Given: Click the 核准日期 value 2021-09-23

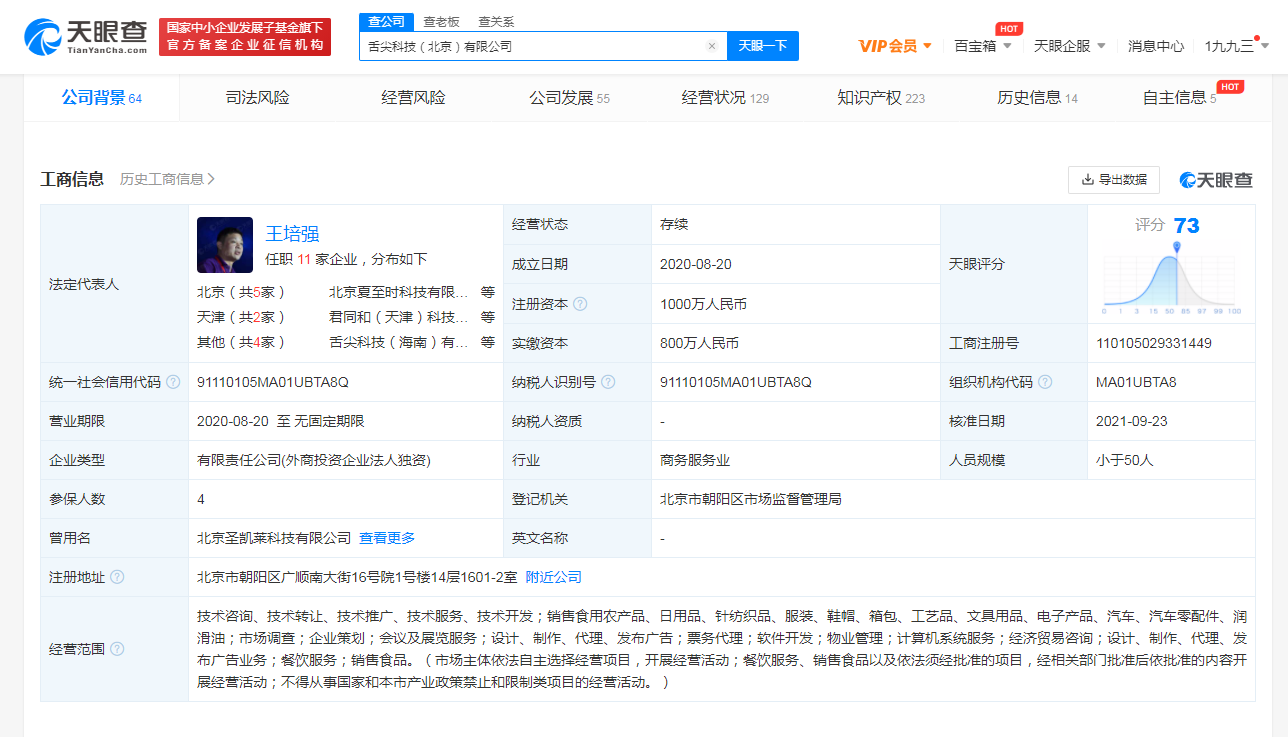Looking at the screenshot, I should click(x=1132, y=421).
